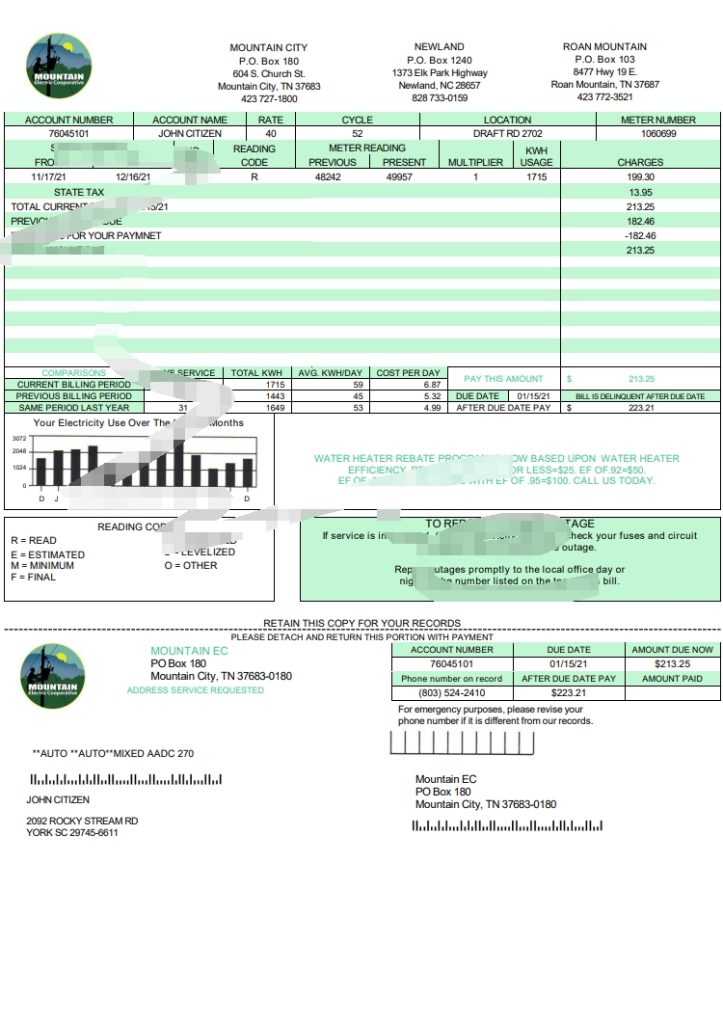Click the Mountain Electric Cooperative logo at page top
723x1024 pixels.
(59, 66)
